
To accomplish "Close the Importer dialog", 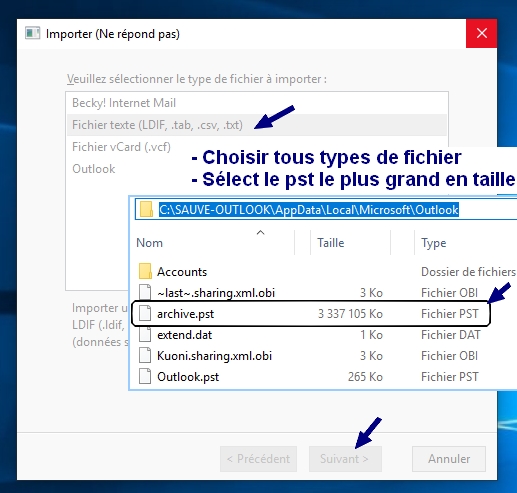I will coord(481,33).
